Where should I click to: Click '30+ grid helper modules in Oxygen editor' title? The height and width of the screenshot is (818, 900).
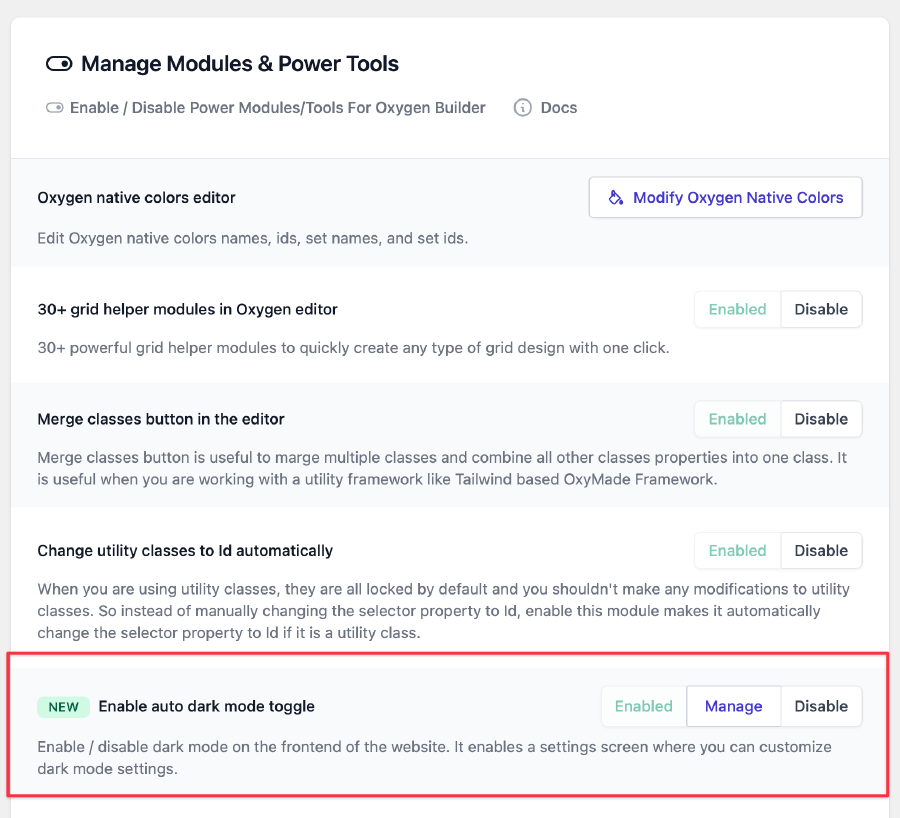point(188,309)
